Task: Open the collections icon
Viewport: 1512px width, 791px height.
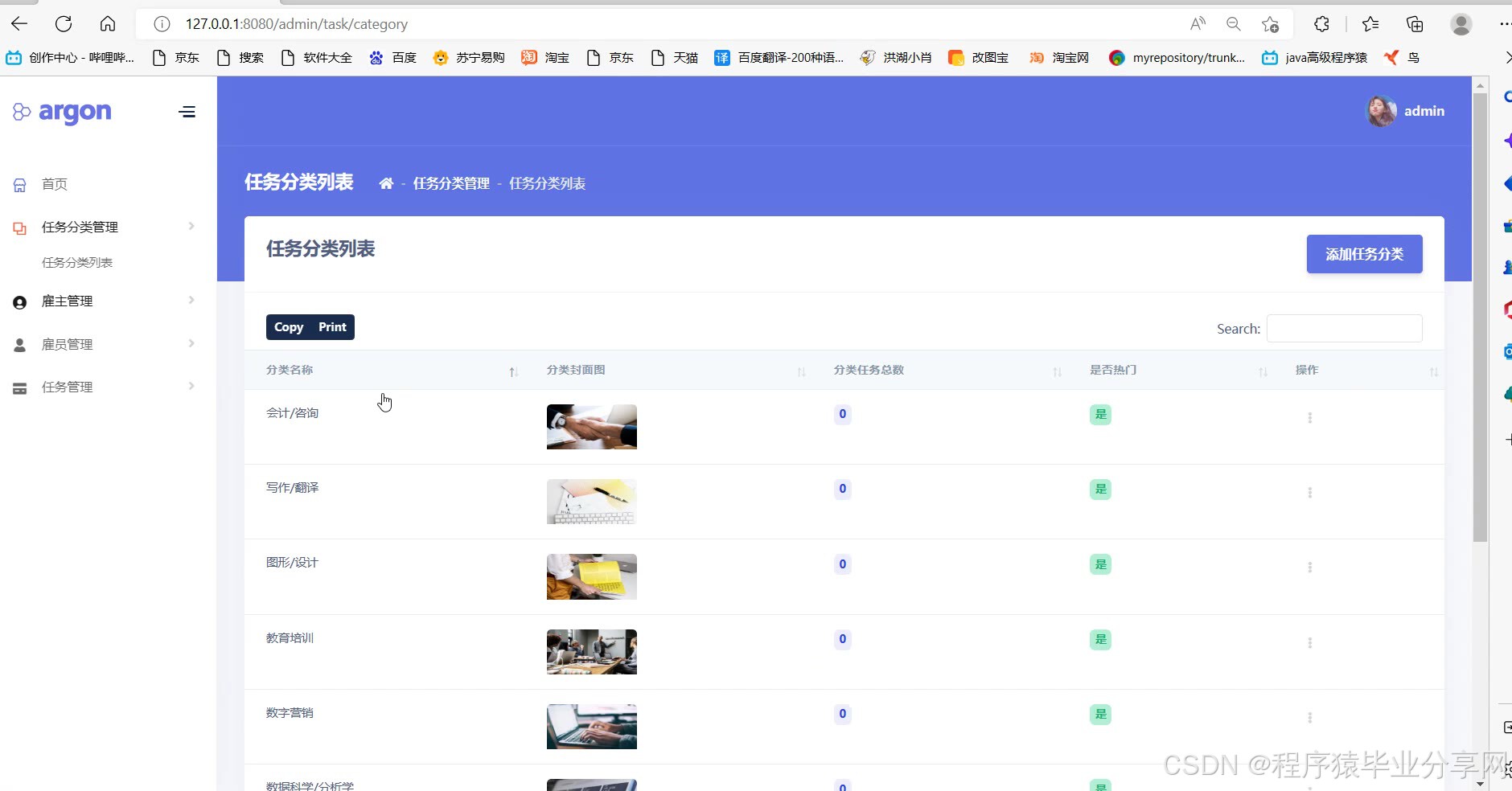Action: pyautogui.click(x=1415, y=24)
